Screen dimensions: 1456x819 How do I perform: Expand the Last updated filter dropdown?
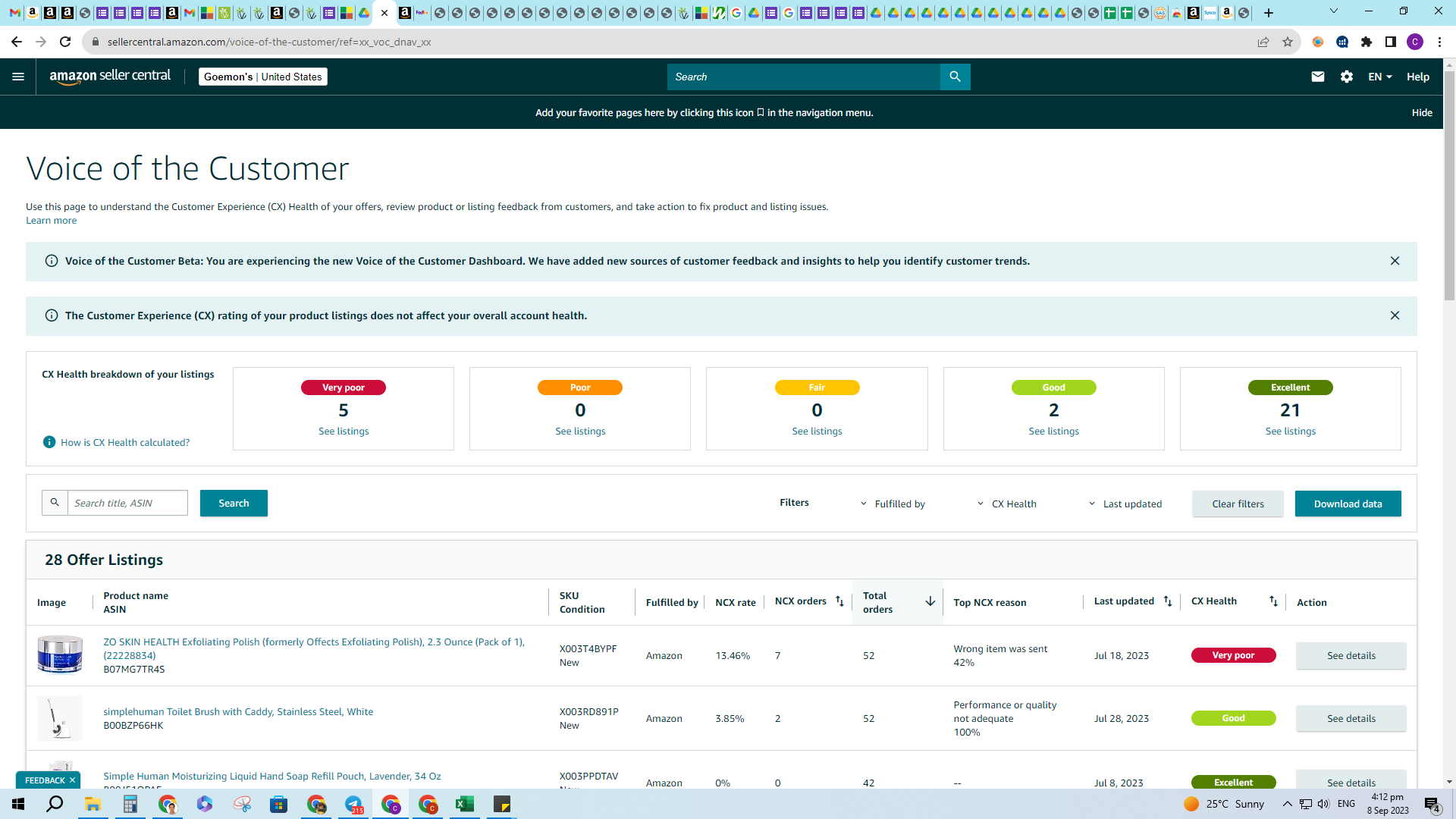pos(1125,504)
